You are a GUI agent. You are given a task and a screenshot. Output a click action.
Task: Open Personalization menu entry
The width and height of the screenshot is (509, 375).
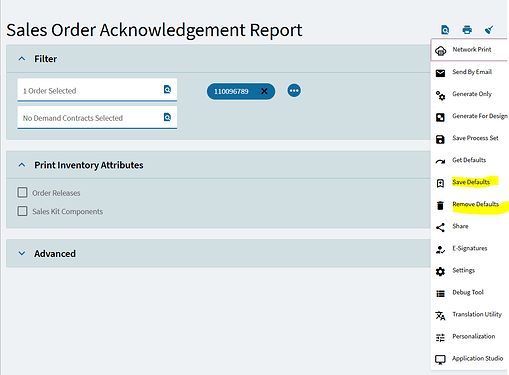click(x=469, y=336)
